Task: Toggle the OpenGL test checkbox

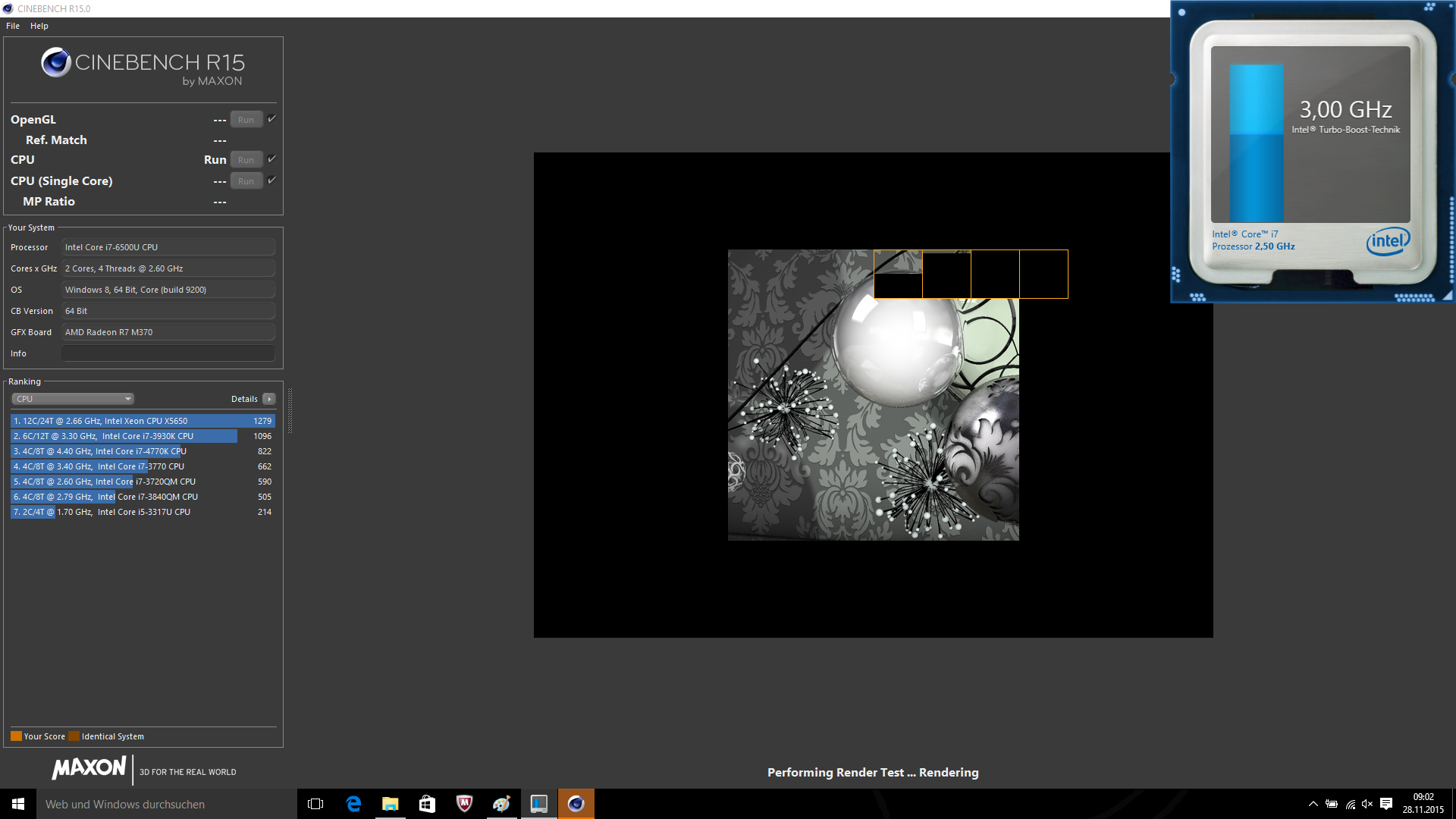Action: coord(271,119)
